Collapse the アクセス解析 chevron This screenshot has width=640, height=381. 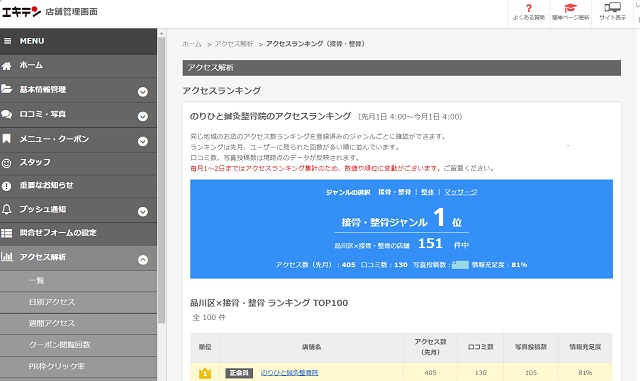(x=142, y=260)
